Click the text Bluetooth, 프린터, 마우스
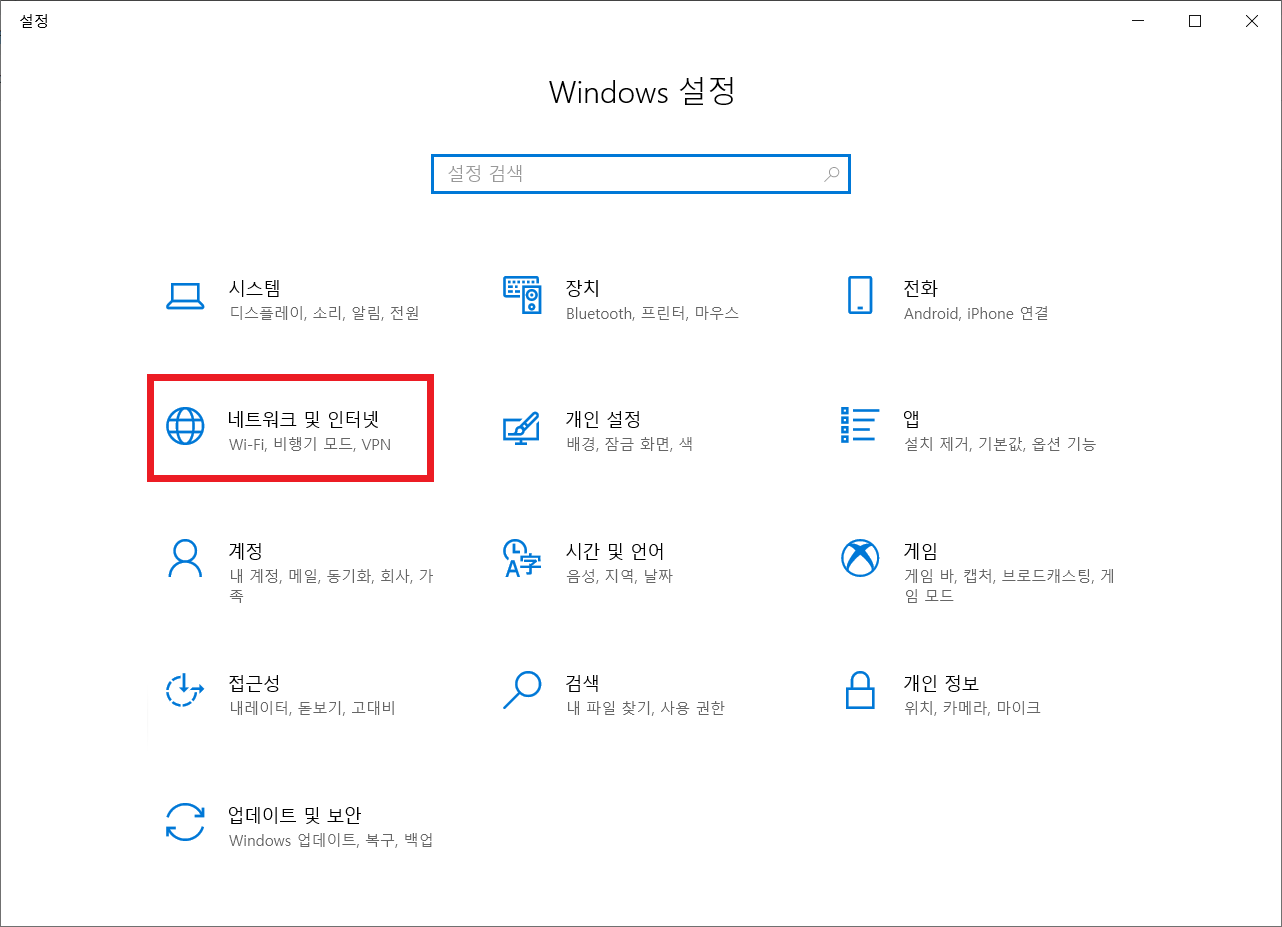 pos(652,313)
